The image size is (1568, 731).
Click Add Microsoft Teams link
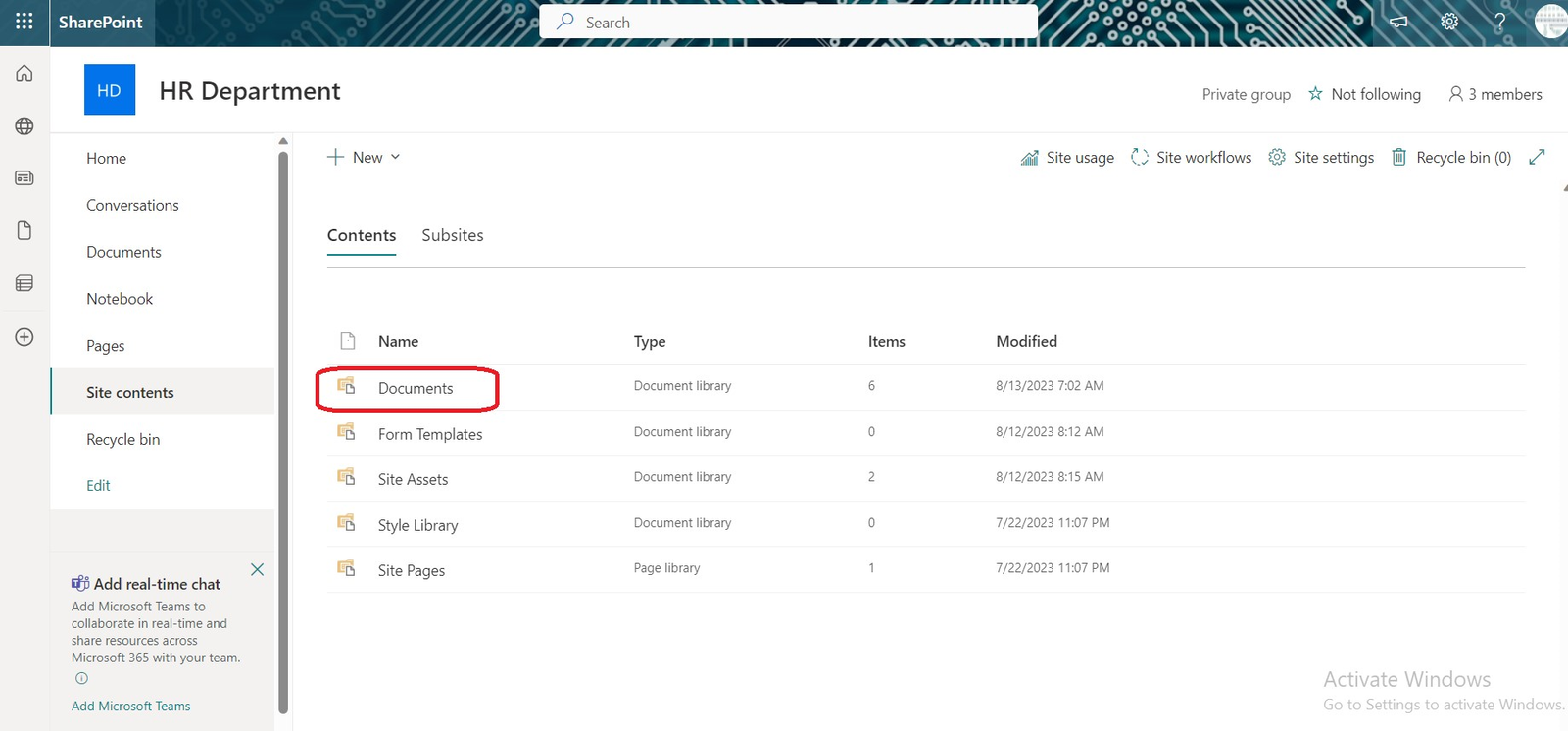click(131, 706)
